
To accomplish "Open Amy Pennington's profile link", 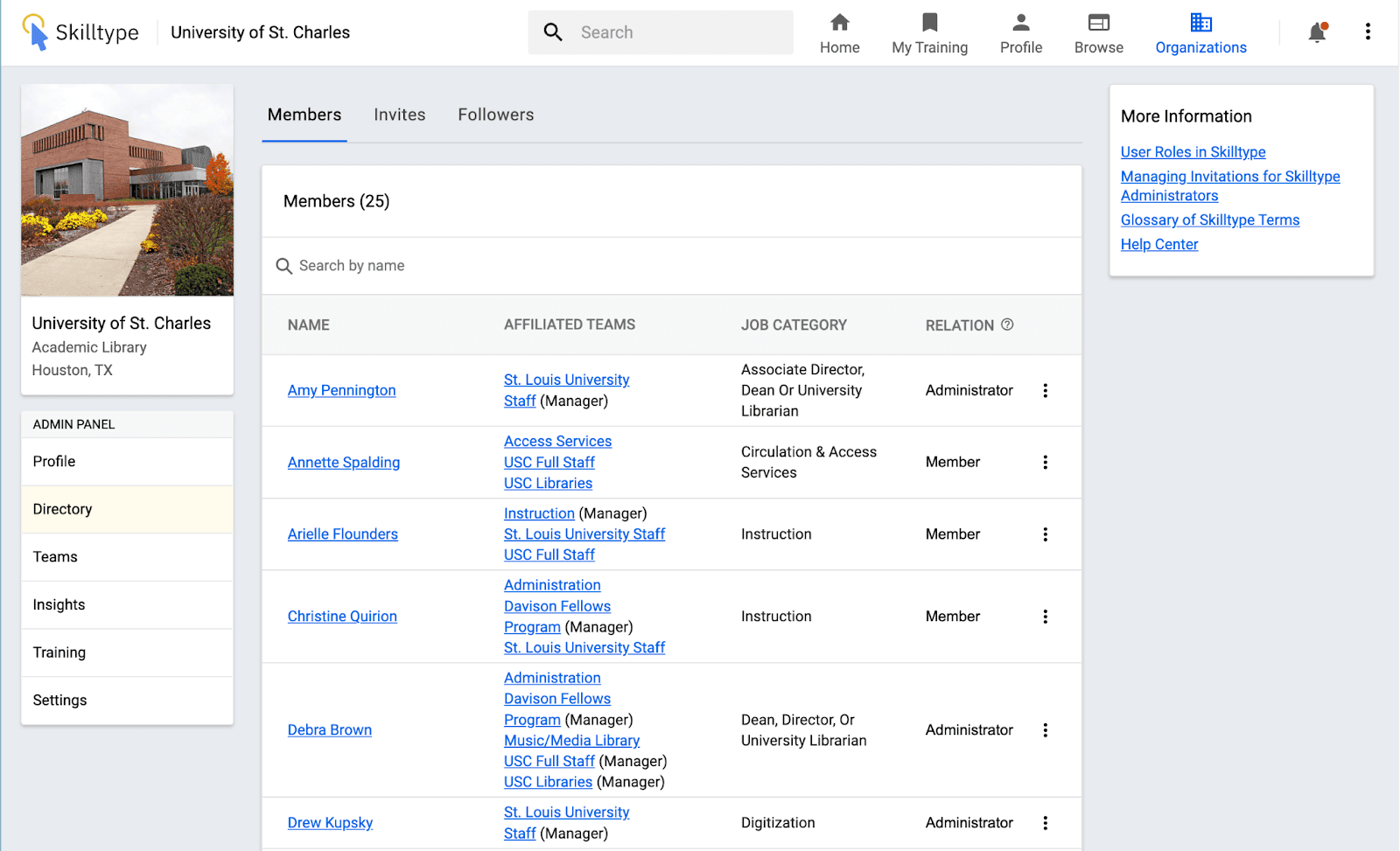I will pyautogui.click(x=342, y=390).
